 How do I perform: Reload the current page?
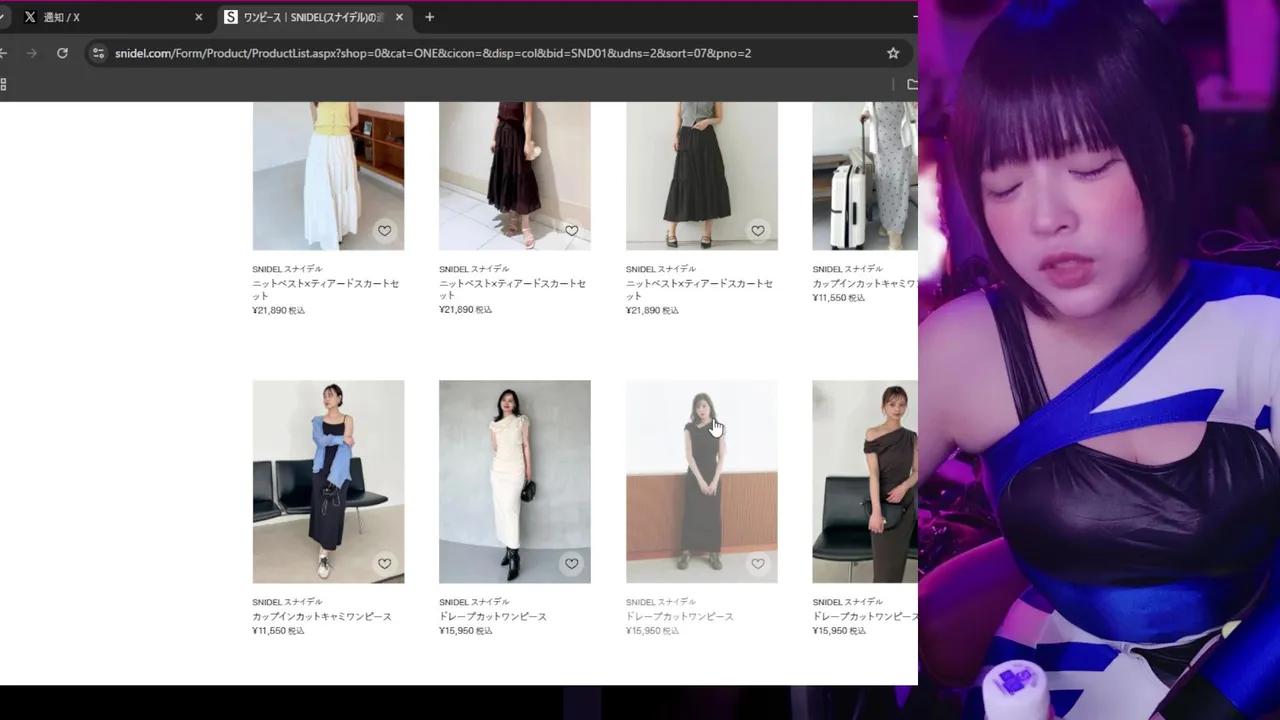point(62,53)
